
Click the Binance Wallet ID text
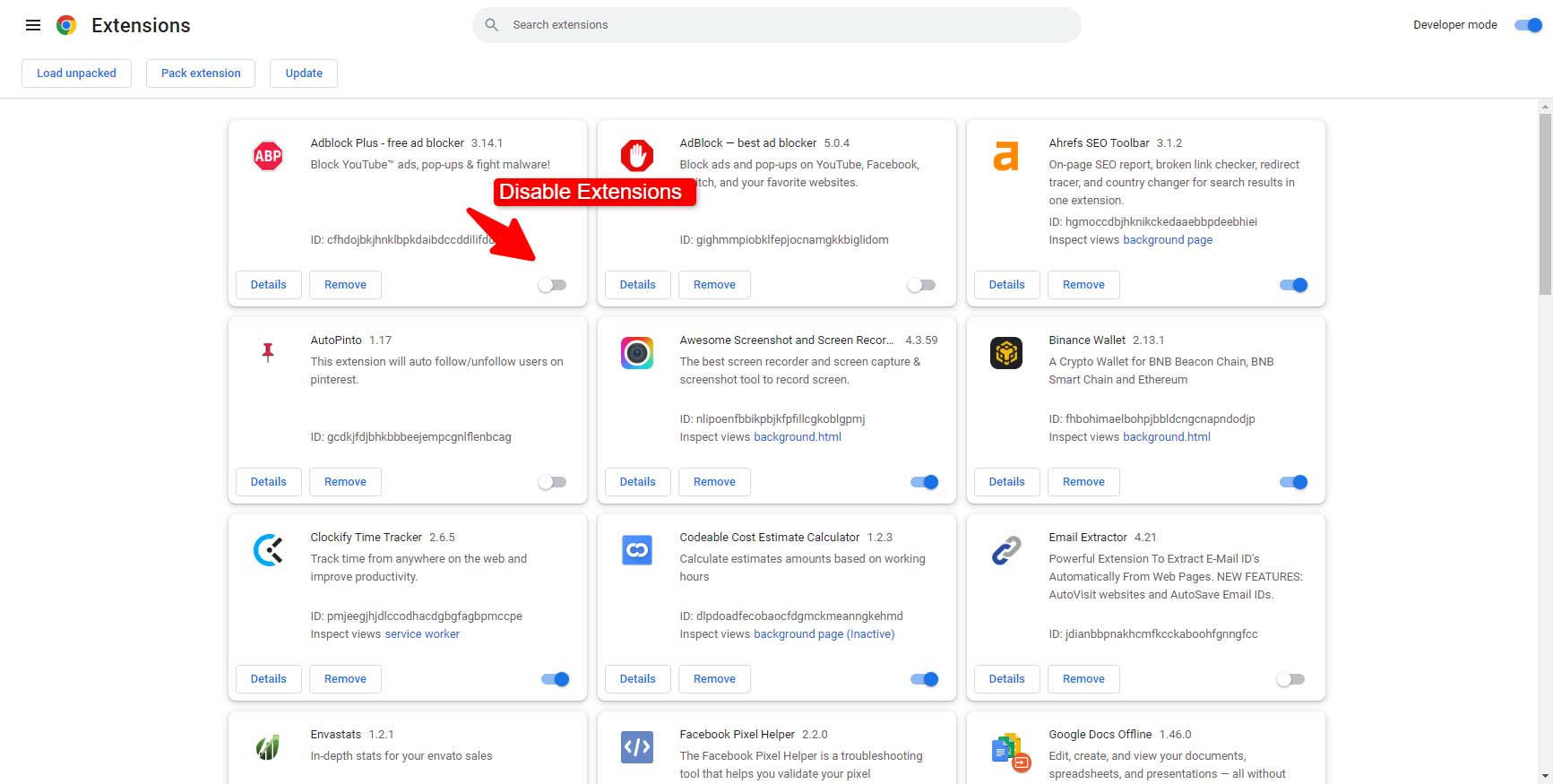[x=1152, y=419]
